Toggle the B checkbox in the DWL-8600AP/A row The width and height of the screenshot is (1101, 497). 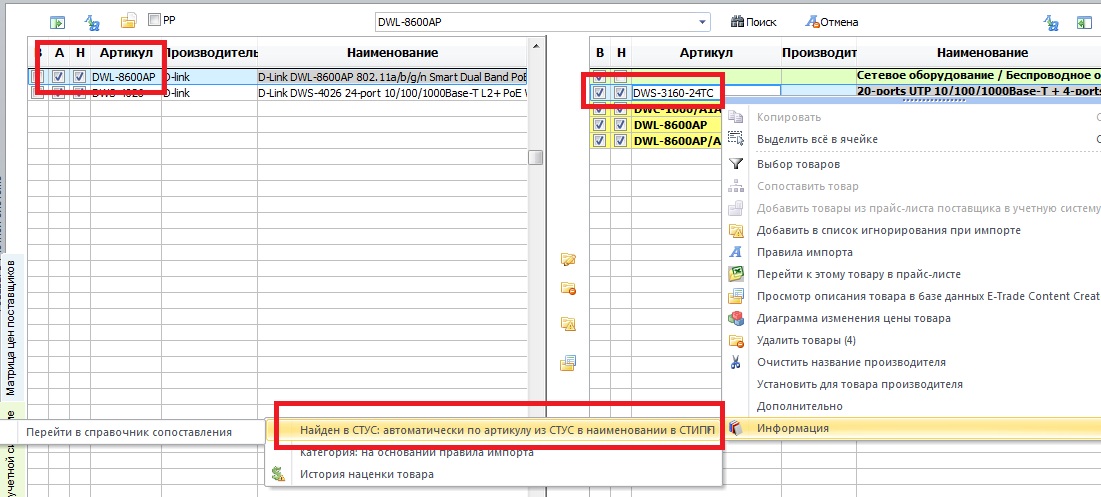(x=600, y=140)
